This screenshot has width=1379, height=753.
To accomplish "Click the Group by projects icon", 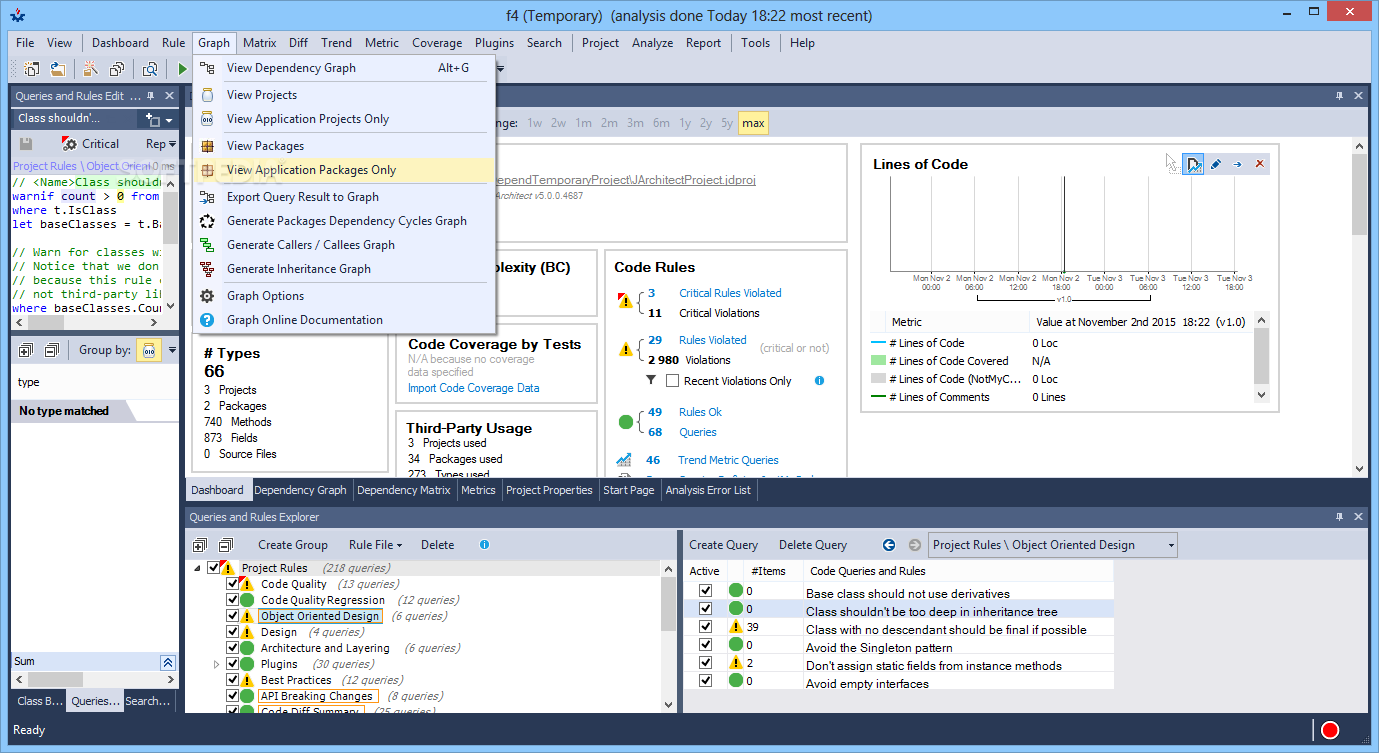I will pyautogui.click(x=148, y=350).
